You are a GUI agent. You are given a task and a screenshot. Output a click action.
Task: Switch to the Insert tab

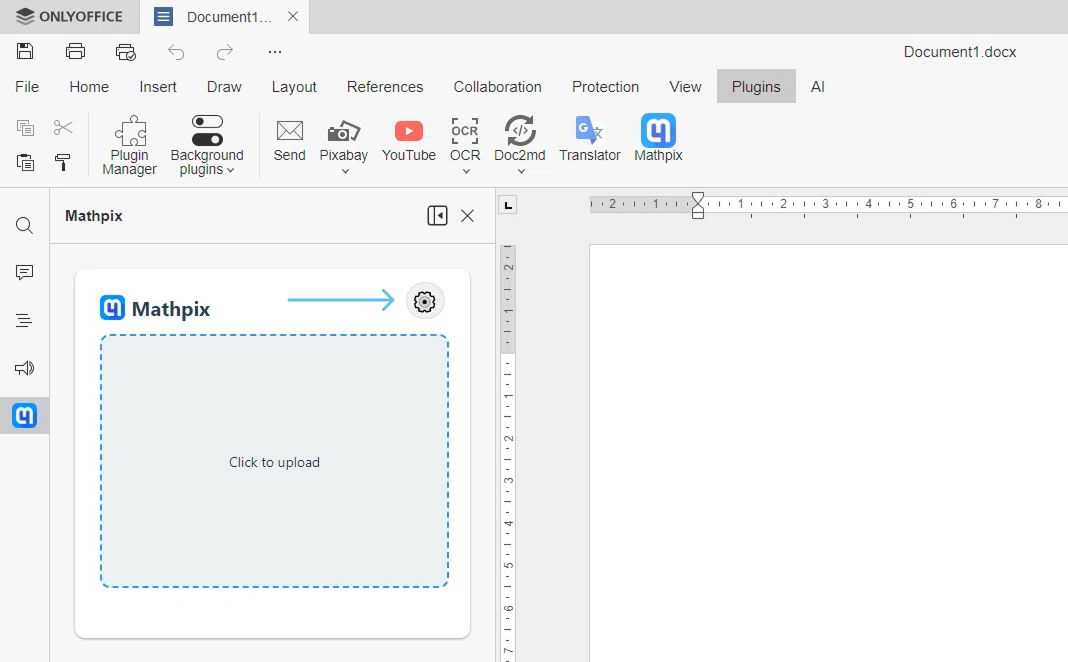point(158,86)
